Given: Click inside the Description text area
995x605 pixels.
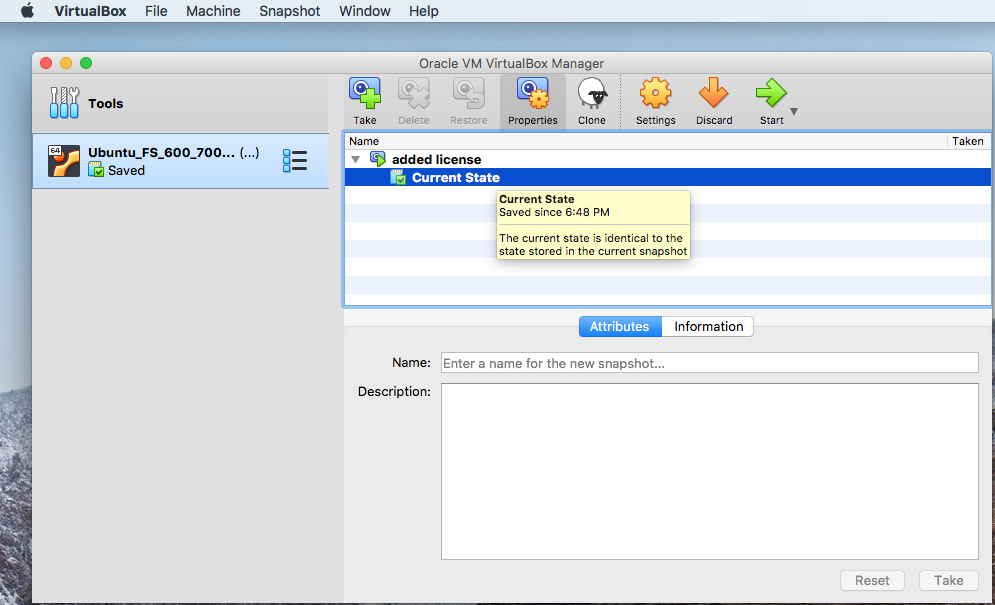Looking at the screenshot, I should 709,471.
